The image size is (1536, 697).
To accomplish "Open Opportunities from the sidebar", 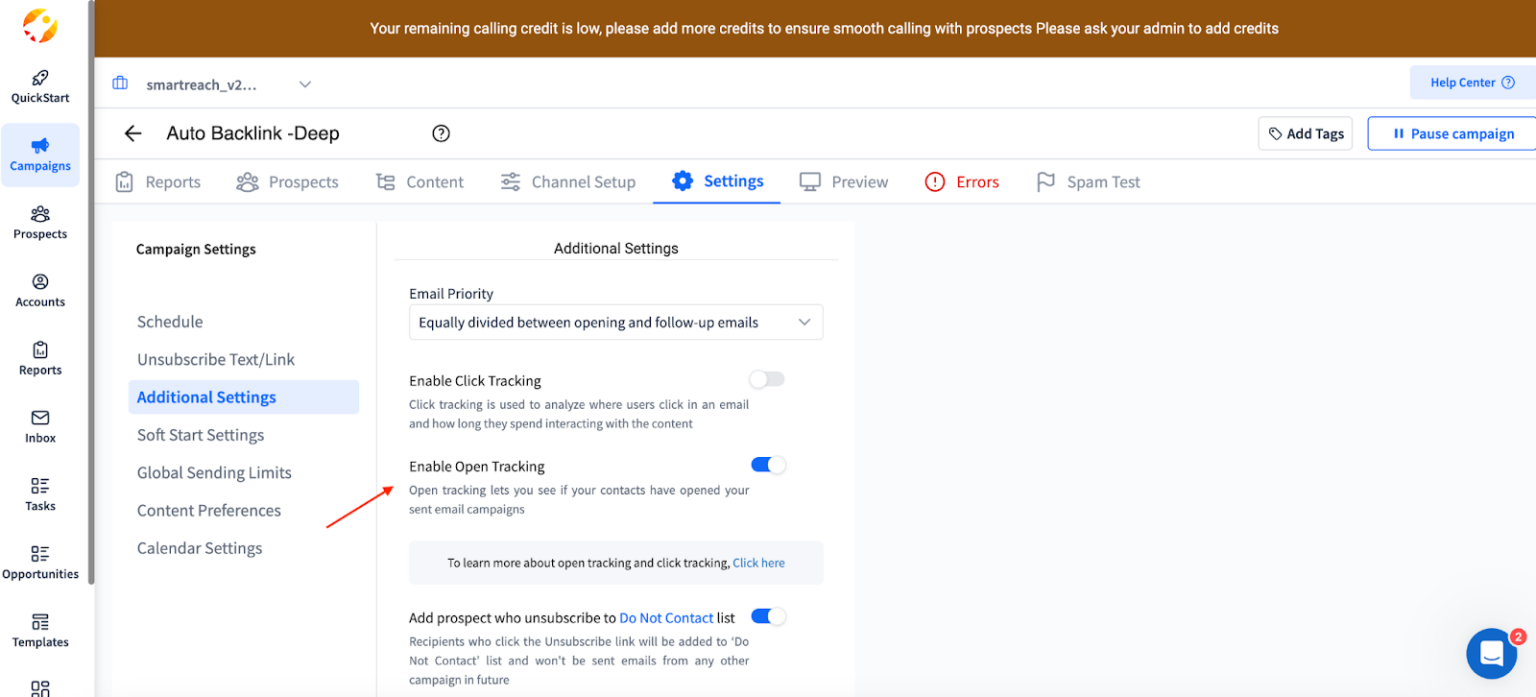I will pyautogui.click(x=40, y=562).
